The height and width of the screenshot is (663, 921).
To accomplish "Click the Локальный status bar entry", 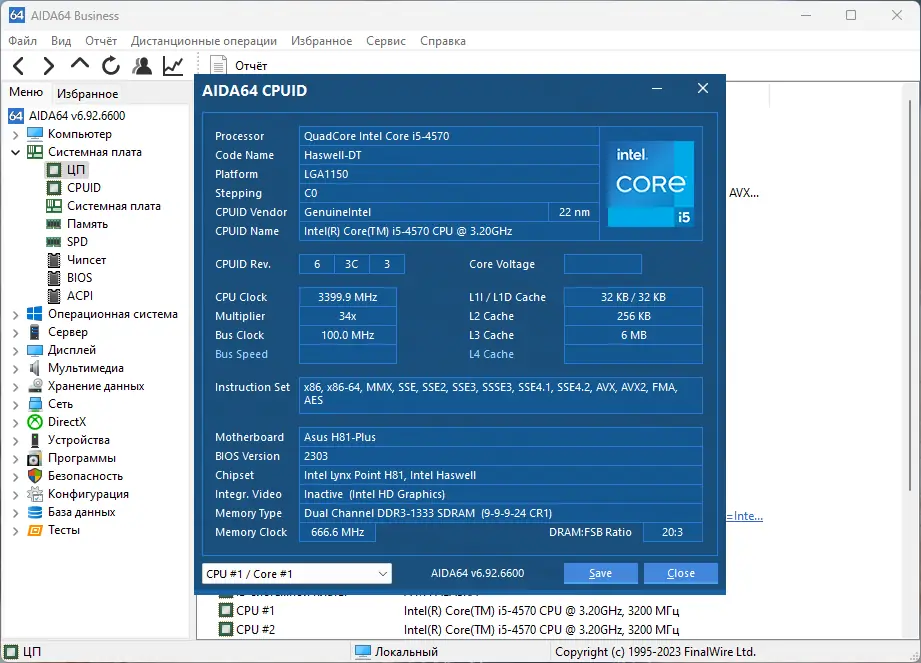I will pos(397,652).
